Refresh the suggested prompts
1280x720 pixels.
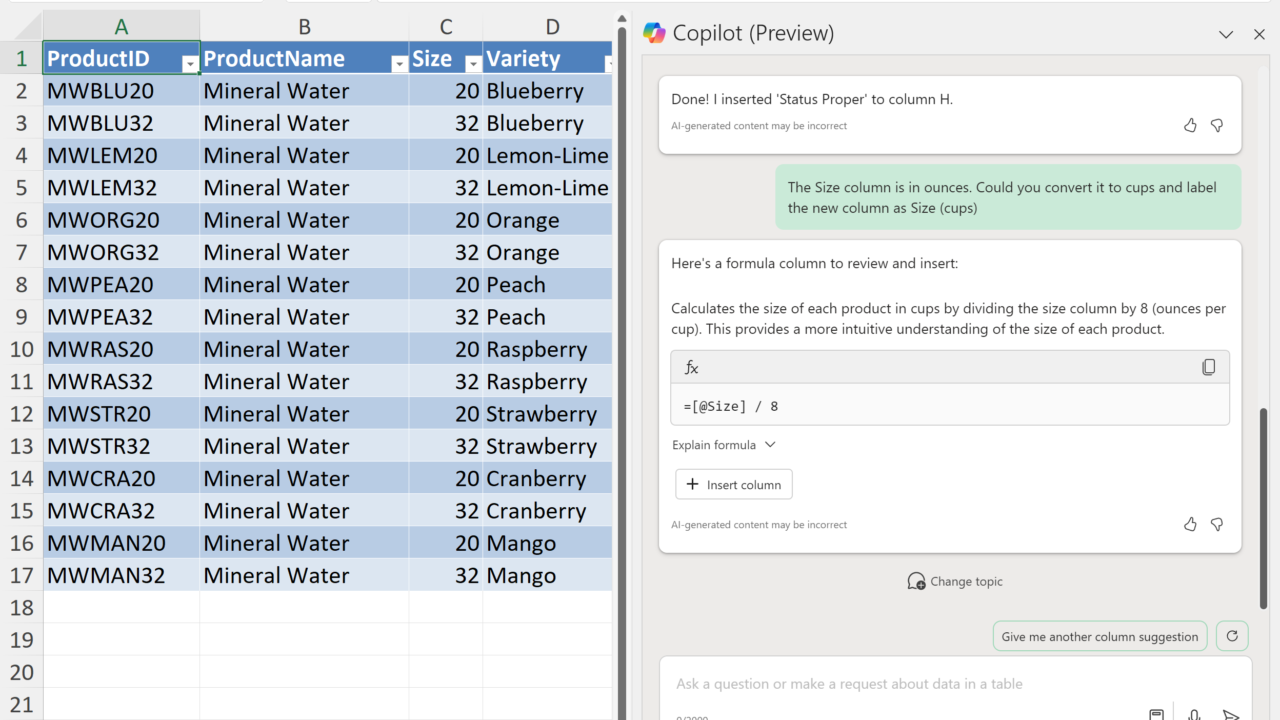pos(1232,636)
